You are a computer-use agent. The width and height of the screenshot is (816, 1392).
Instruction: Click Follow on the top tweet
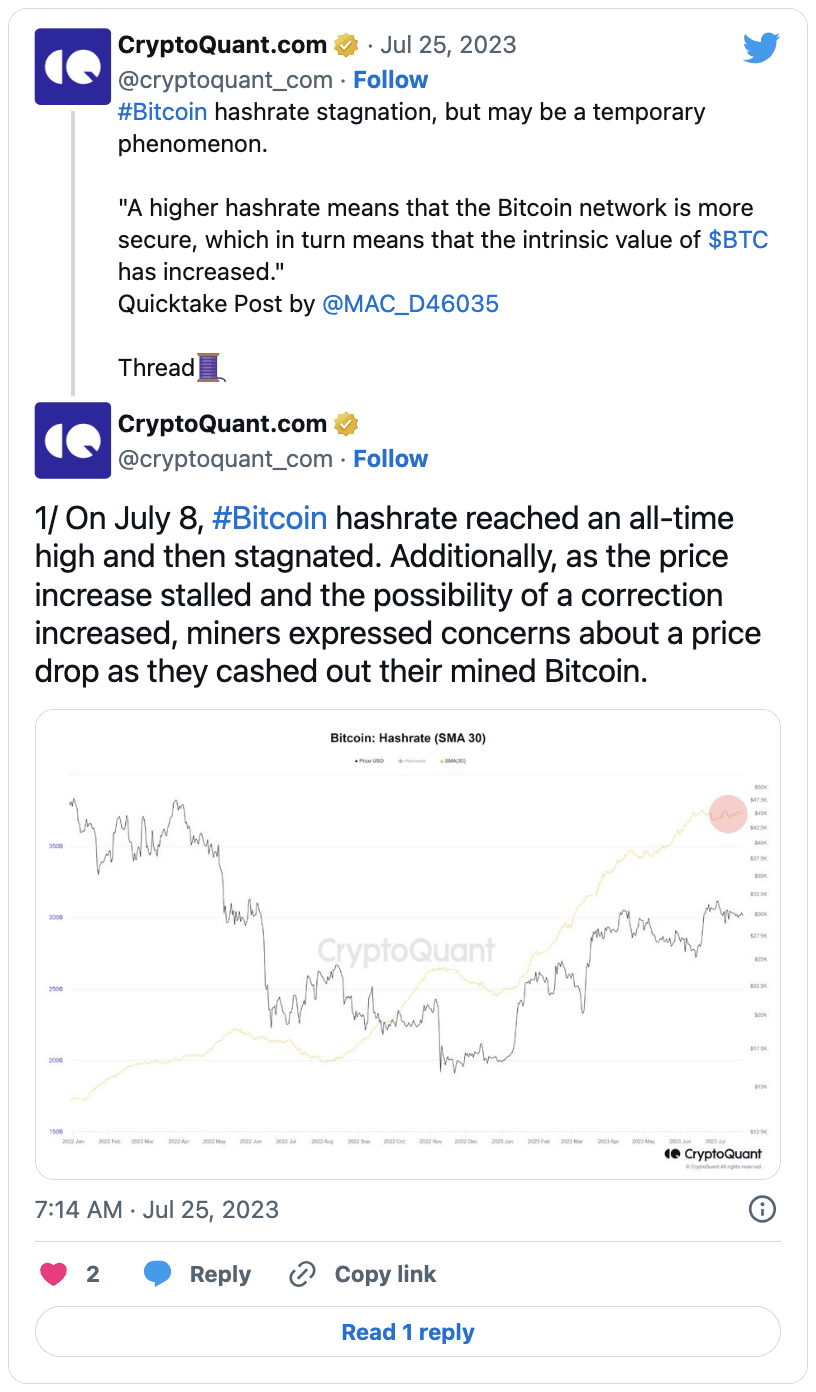390,79
